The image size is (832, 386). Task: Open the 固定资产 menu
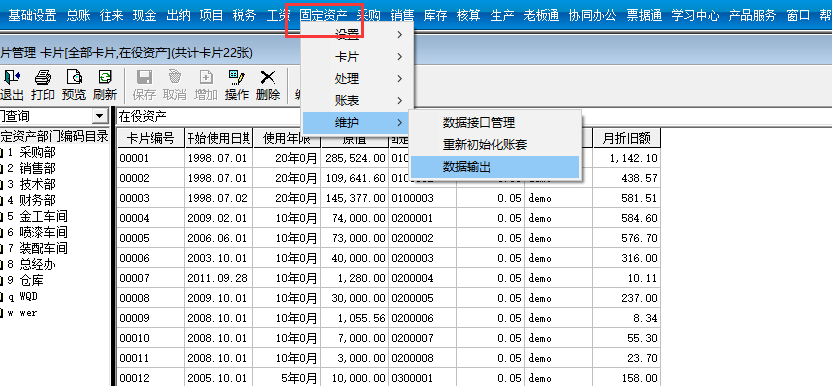(323, 15)
